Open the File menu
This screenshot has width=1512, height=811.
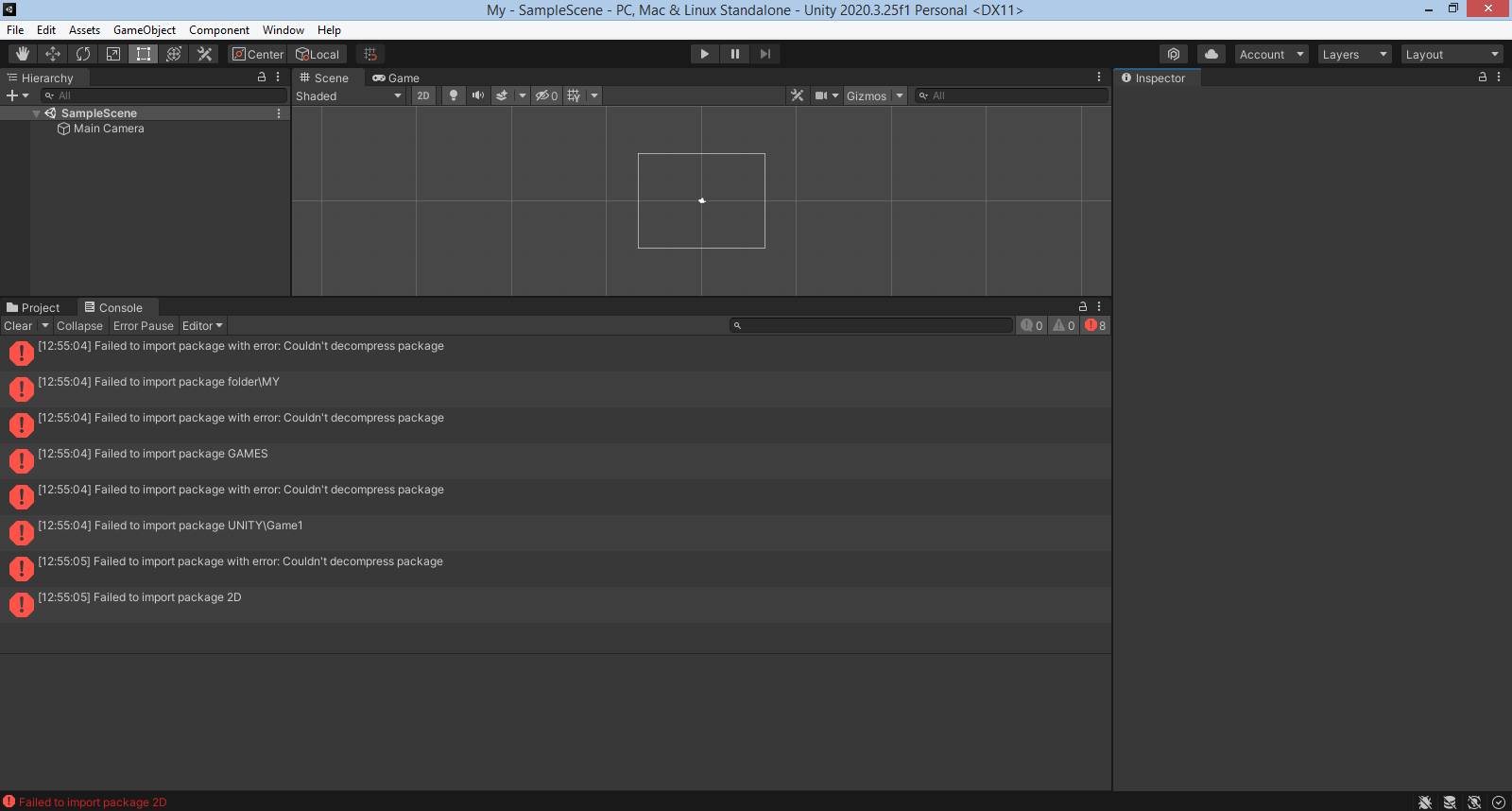(x=15, y=30)
